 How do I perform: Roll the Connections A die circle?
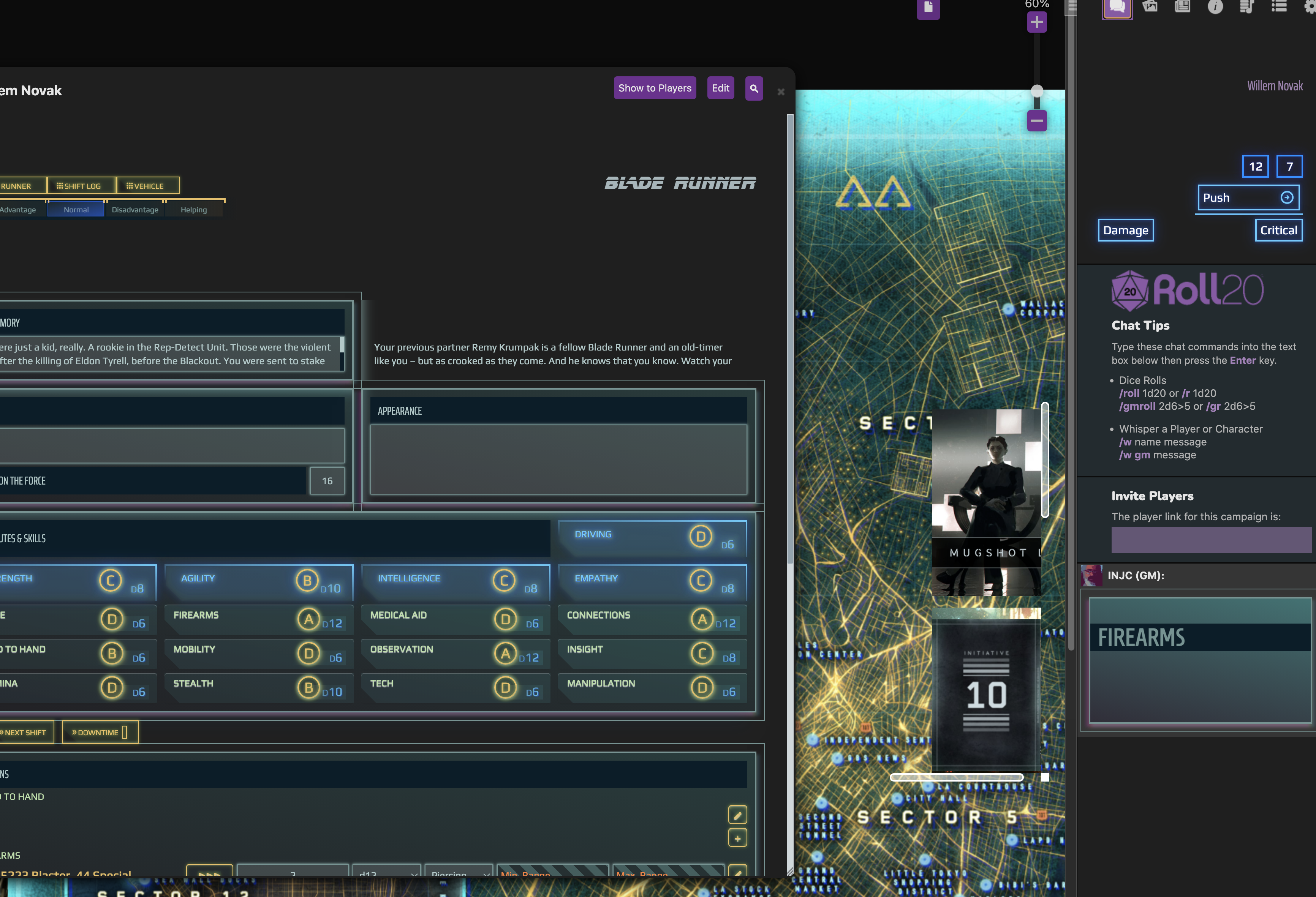pyautogui.click(x=702, y=619)
